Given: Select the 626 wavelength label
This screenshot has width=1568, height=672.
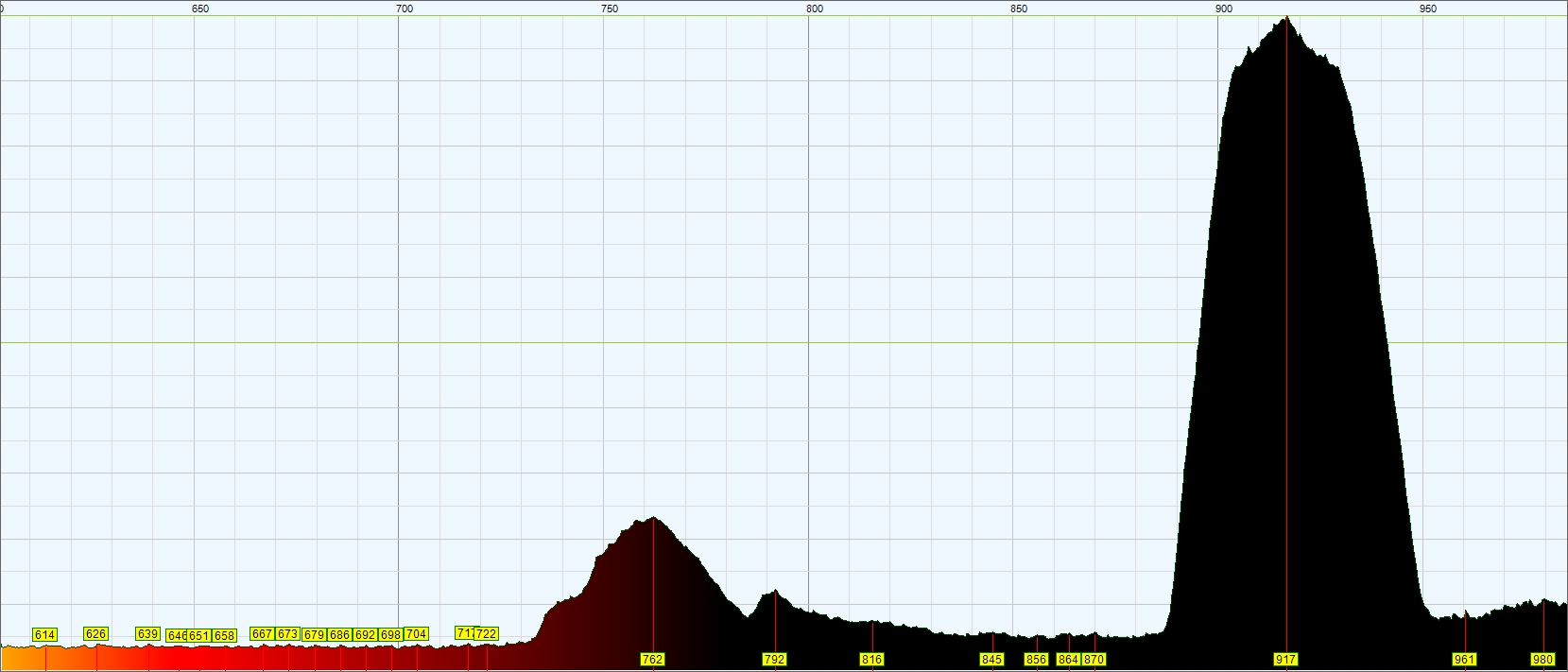Looking at the screenshot, I should coord(95,634).
